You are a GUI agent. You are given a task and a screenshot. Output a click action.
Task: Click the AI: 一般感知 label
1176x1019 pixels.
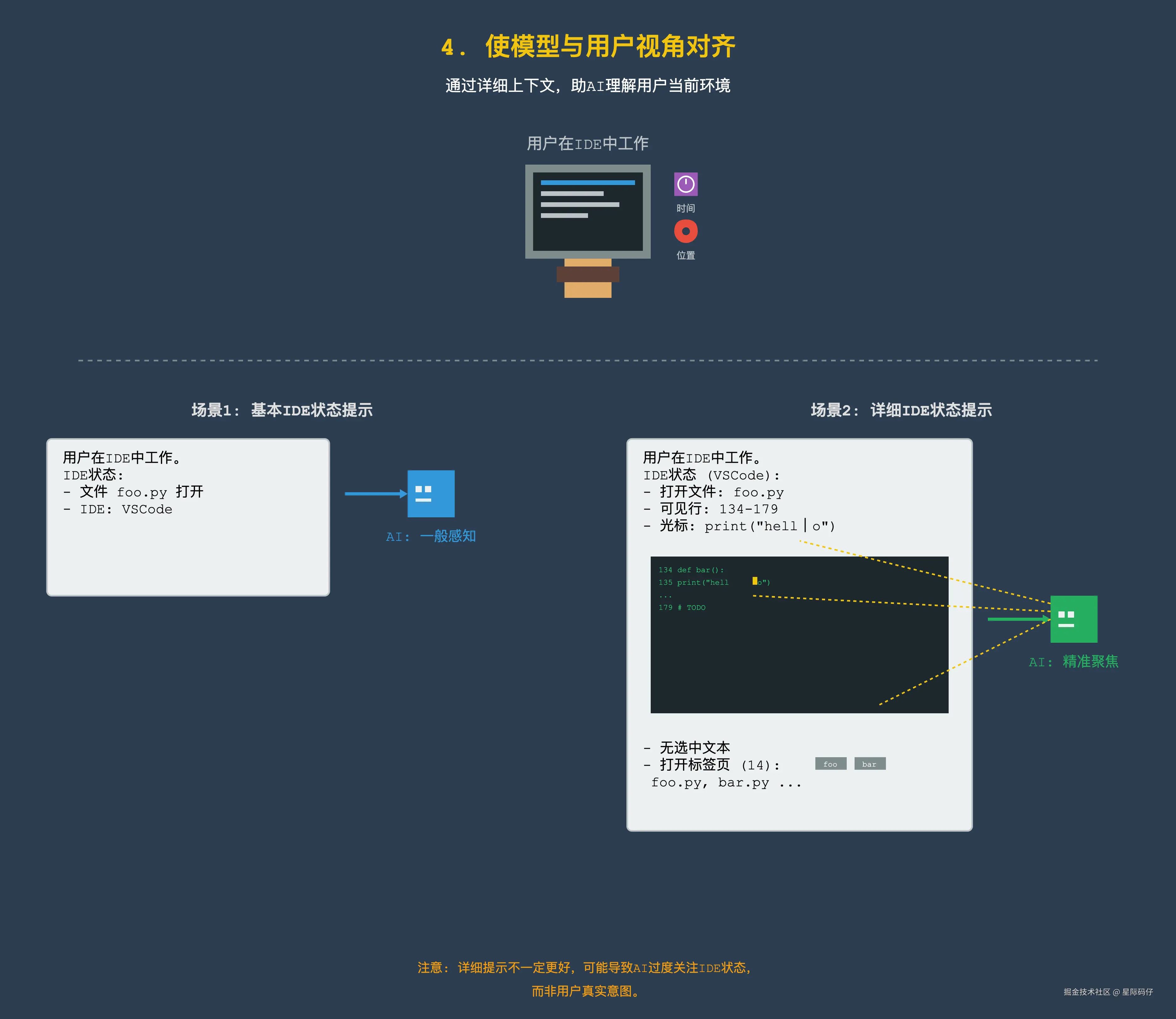pyautogui.click(x=431, y=536)
